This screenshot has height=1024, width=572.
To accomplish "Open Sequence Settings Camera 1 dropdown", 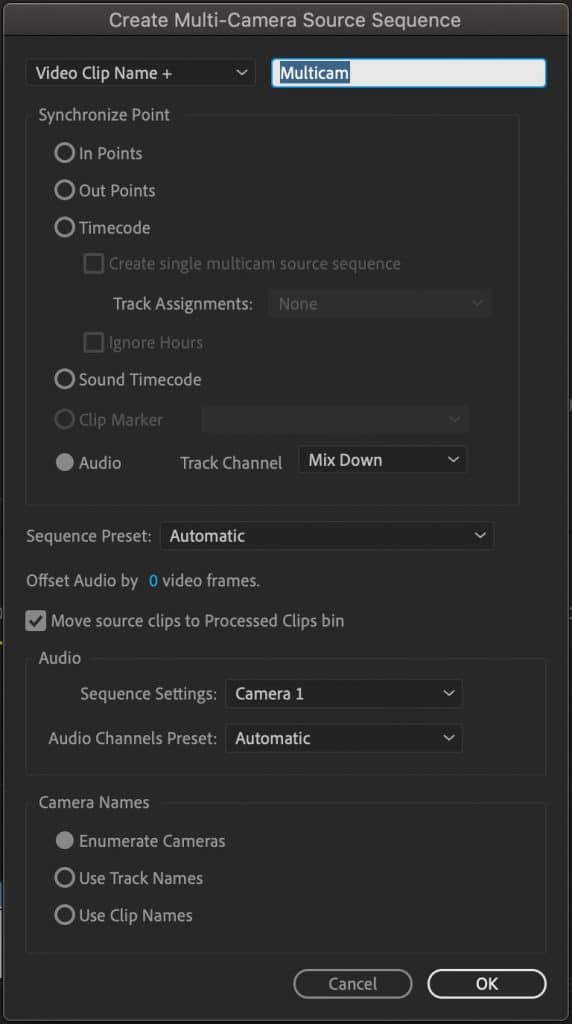I will point(344,694).
